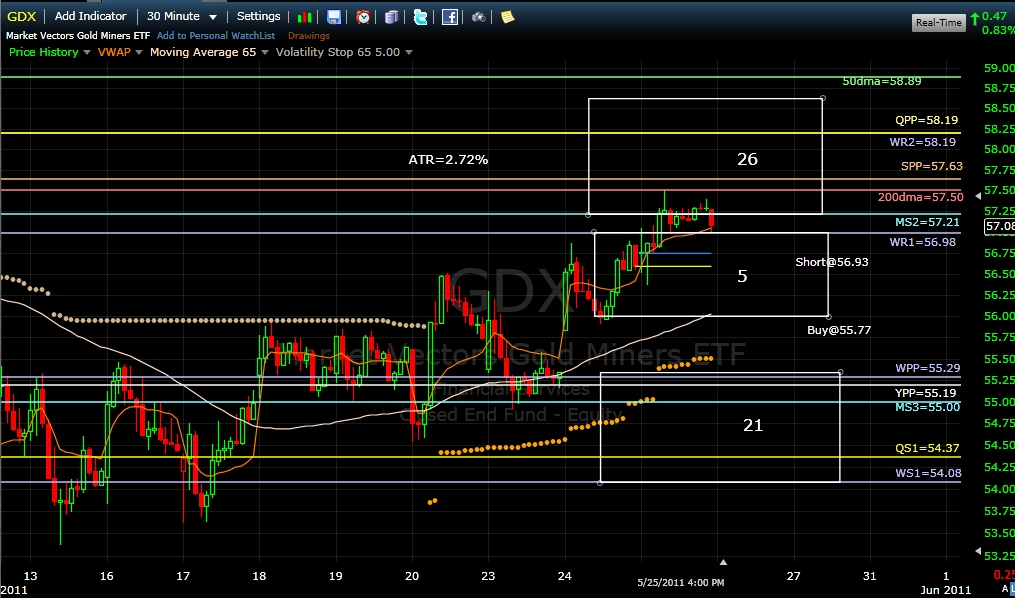The width and height of the screenshot is (1015, 598).
Task: Click the current price tag 57.08
Action: pyautogui.click(x=999, y=226)
